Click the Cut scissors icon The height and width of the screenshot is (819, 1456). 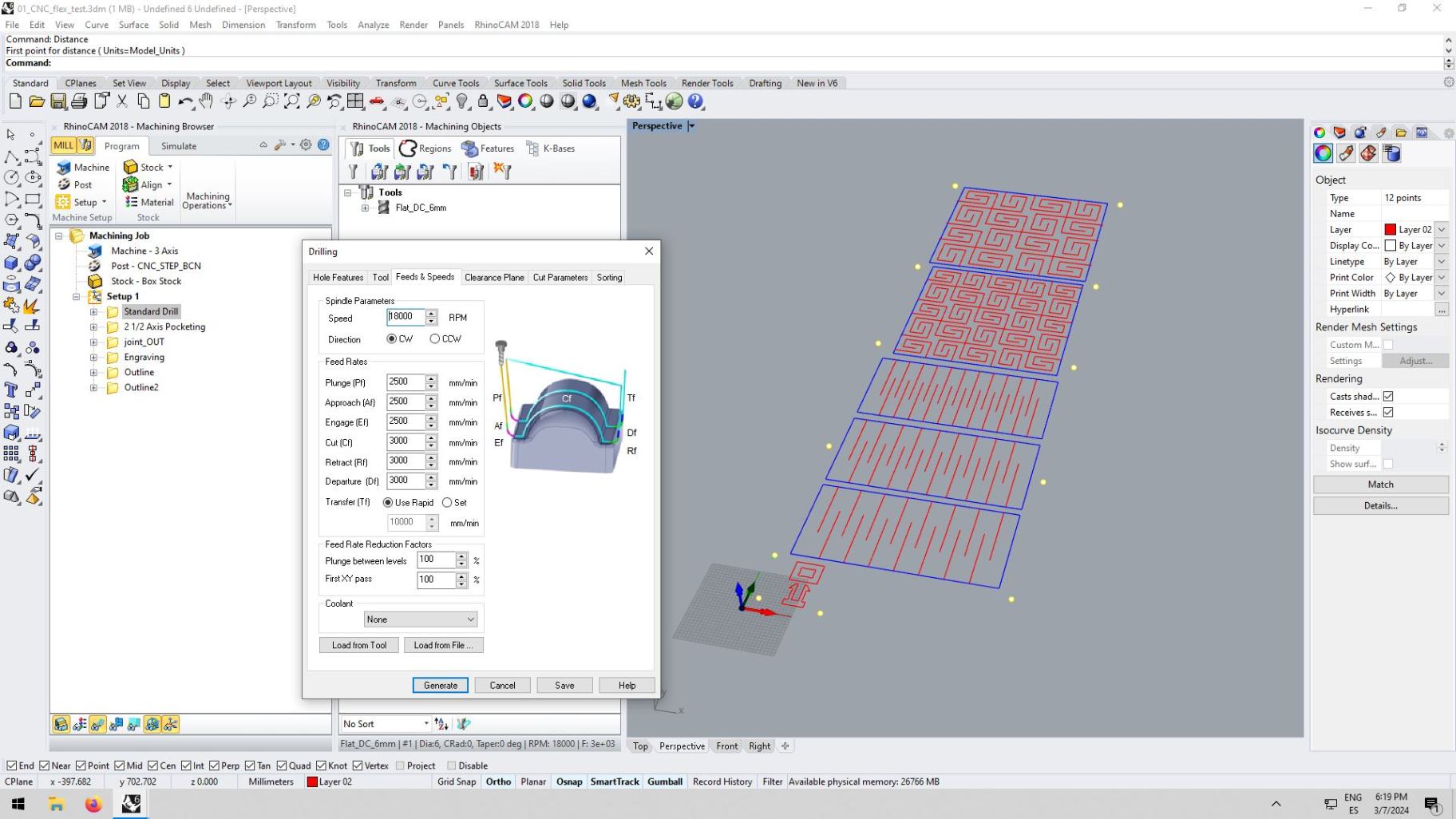click(122, 101)
